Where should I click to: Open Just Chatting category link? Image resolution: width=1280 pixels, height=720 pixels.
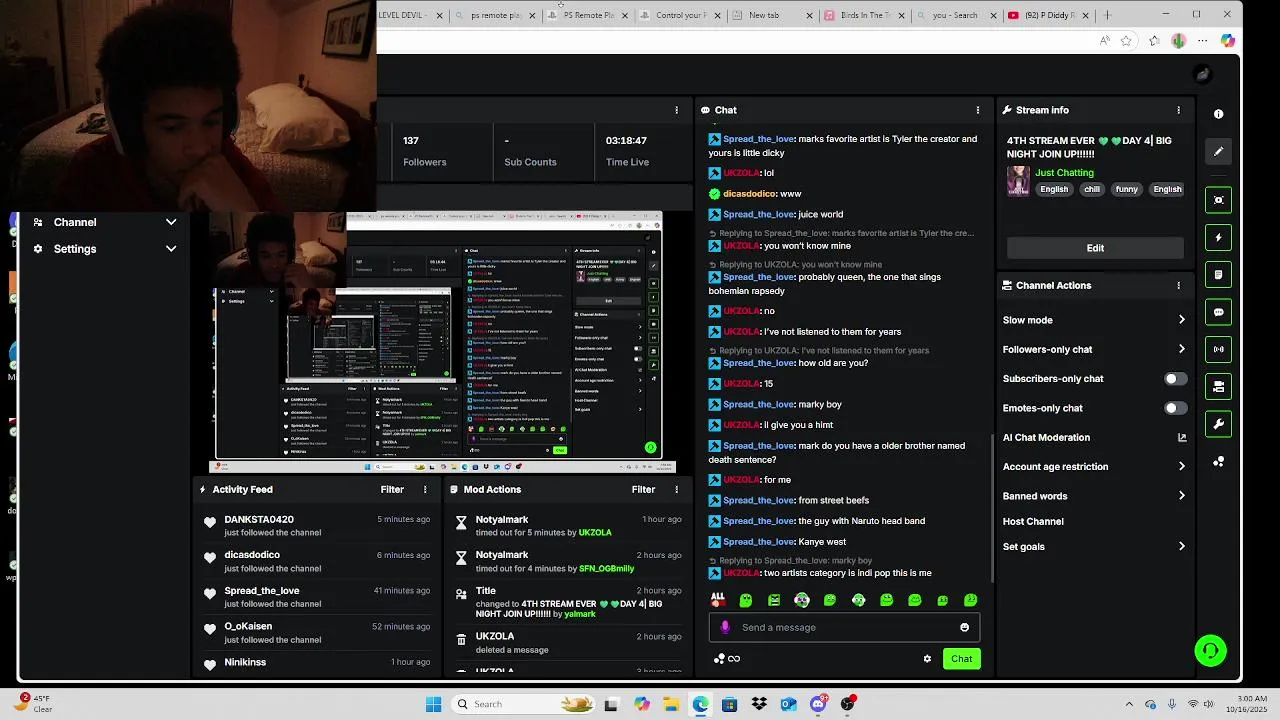coord(1064,173)
